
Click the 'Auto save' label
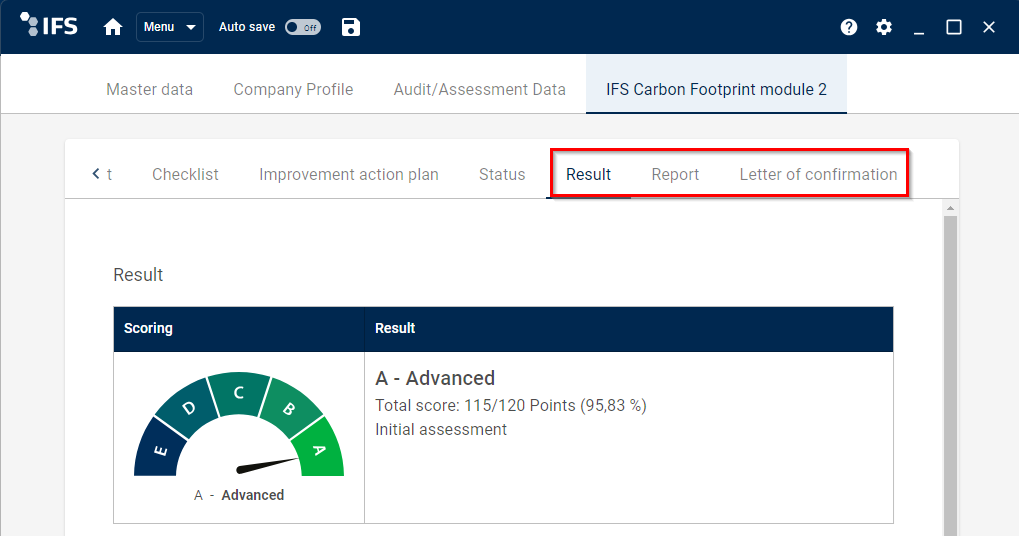pyautogui.click(x=247, y=27)
